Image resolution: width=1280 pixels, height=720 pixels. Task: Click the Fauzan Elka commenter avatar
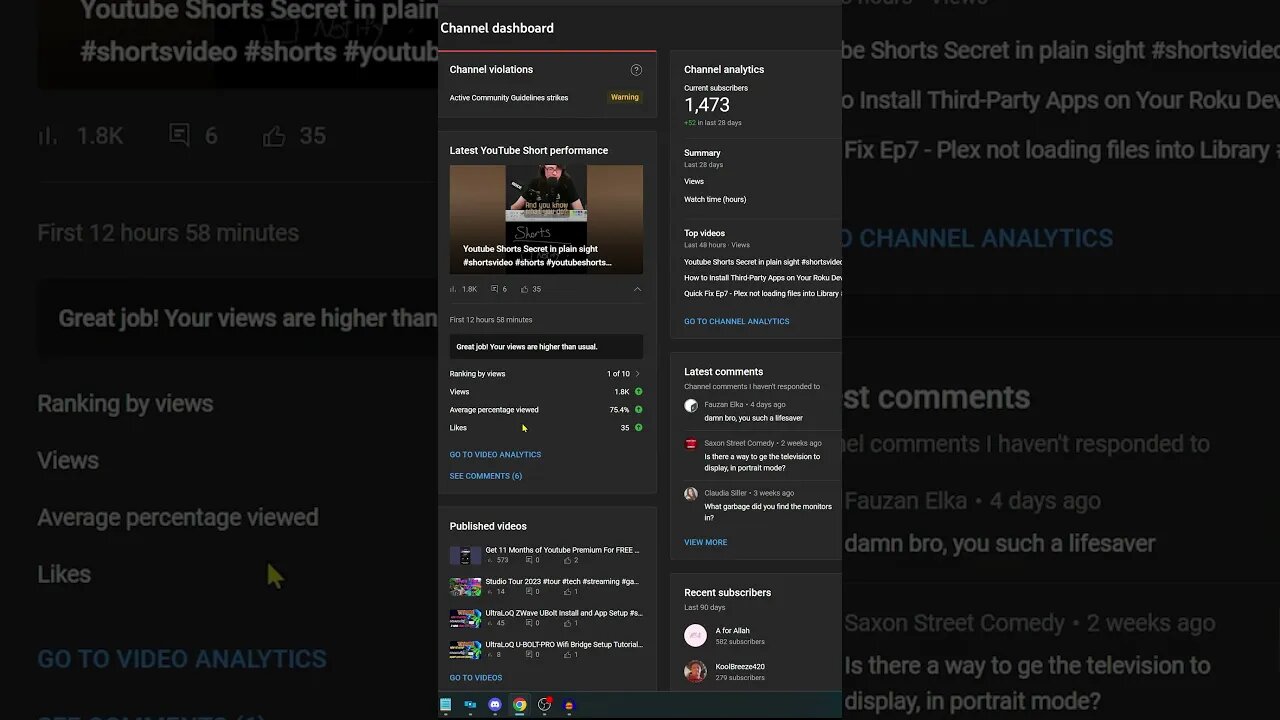click(x=691, y=406)
